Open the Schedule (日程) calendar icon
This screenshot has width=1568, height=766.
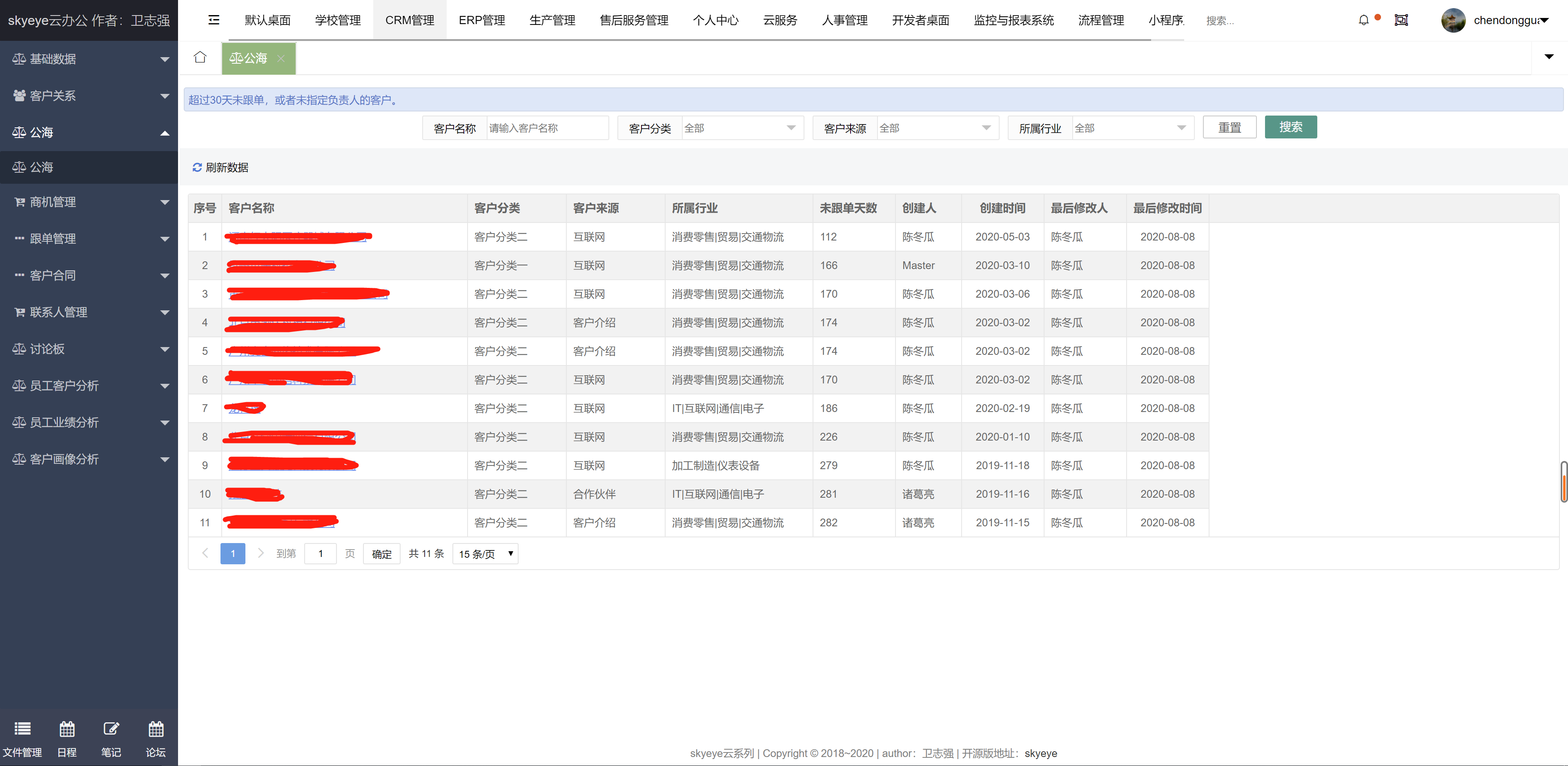67,729
